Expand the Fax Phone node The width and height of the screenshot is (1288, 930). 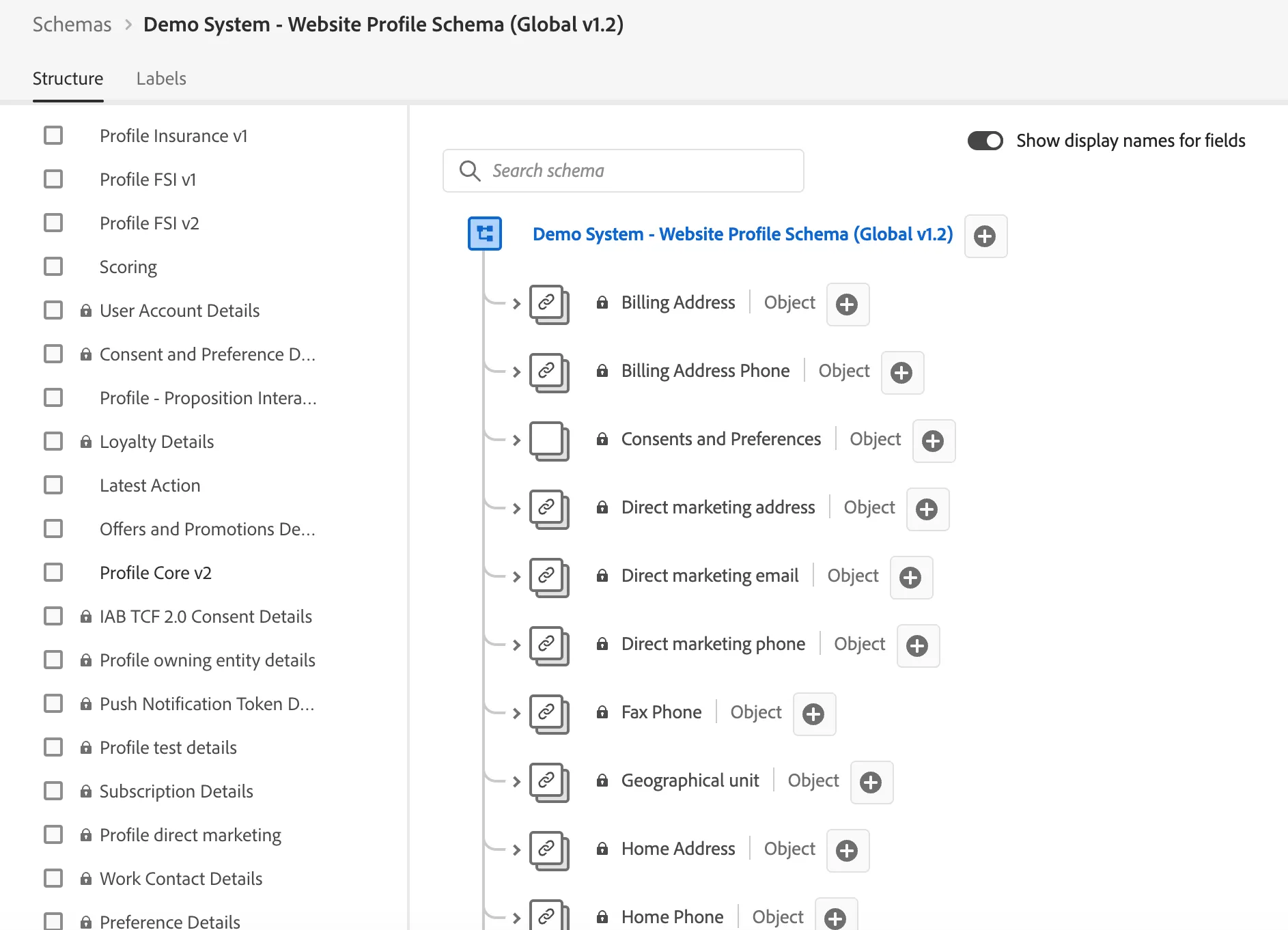click(x=516, y=713)
